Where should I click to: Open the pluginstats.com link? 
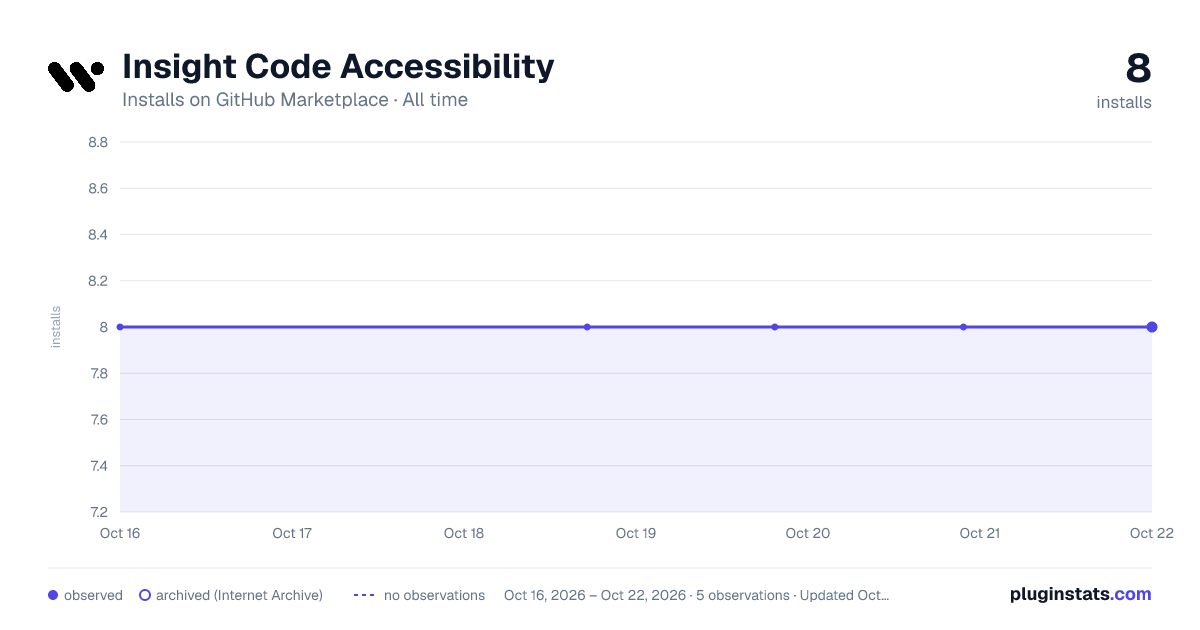pyautogui.click(x=1080, y=594)
